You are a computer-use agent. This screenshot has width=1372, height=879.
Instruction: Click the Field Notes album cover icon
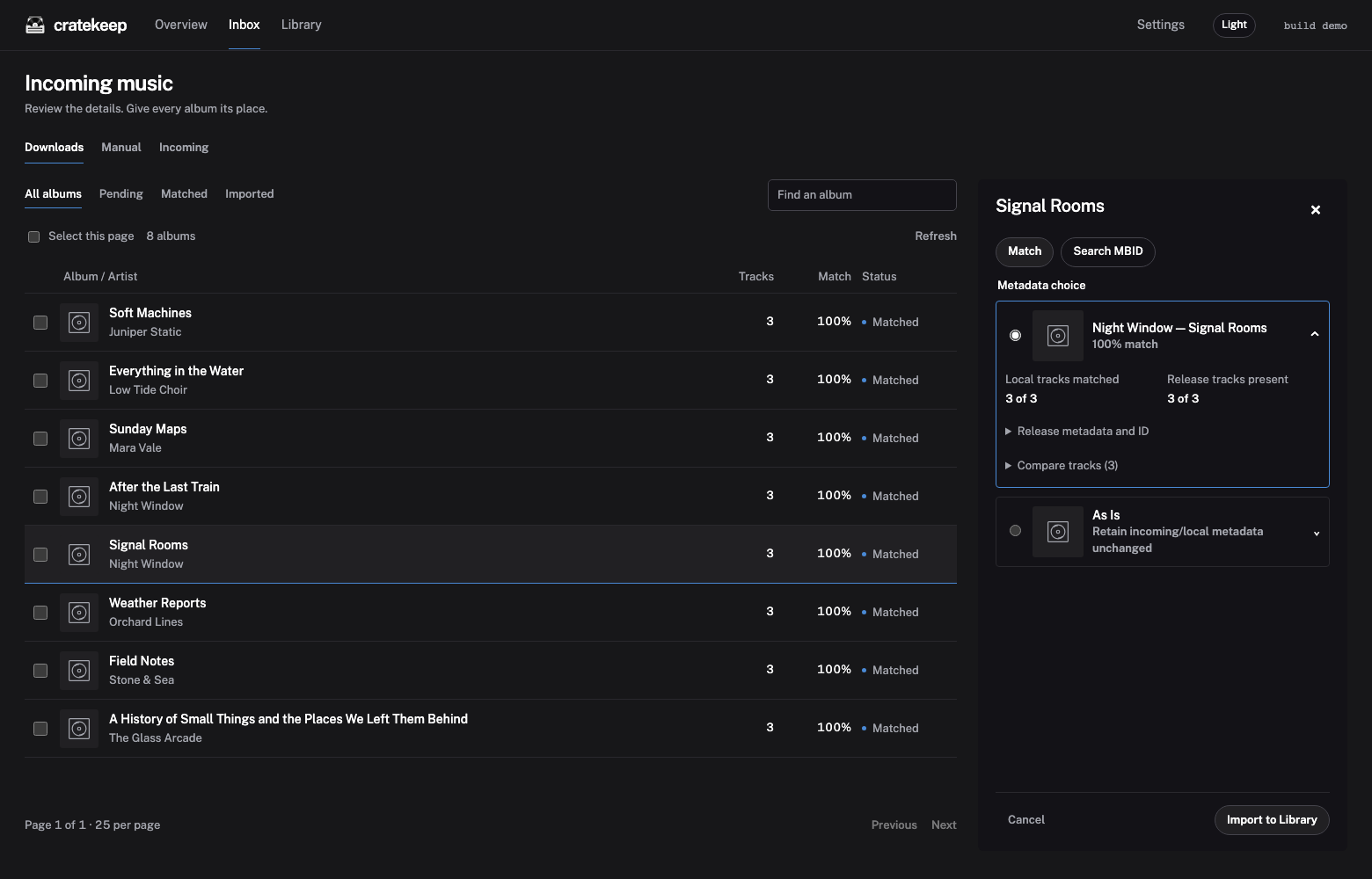(79, 671)
